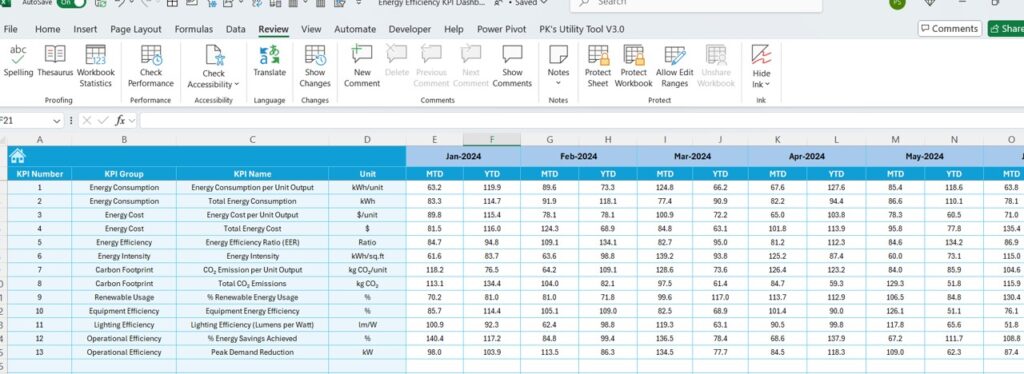Open PK's Utility Tool V3.0 tab
The width and height of the screenshot is (1024, 374).
(581, 29)
